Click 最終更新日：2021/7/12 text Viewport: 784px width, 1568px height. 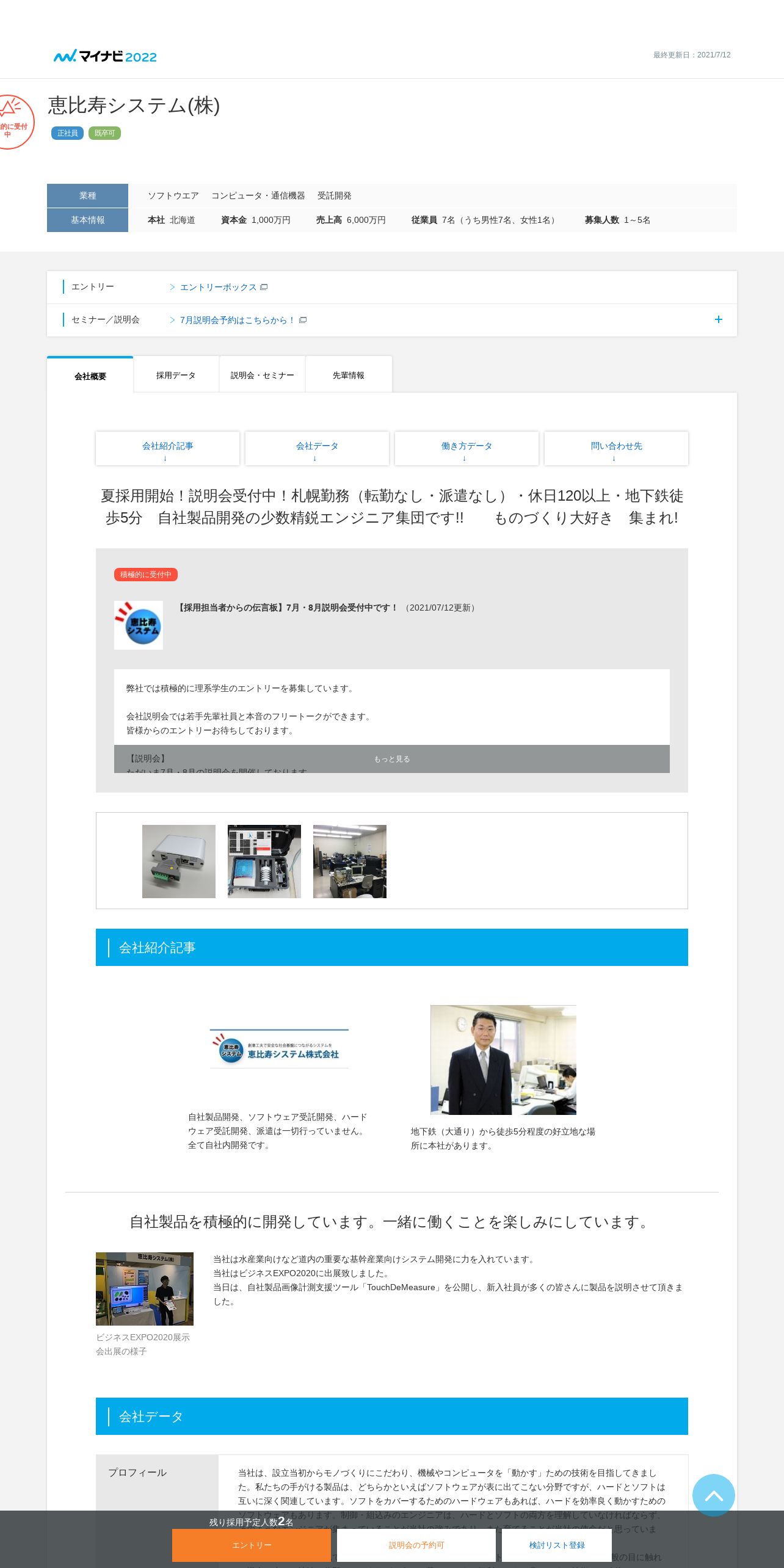[692, 55]
